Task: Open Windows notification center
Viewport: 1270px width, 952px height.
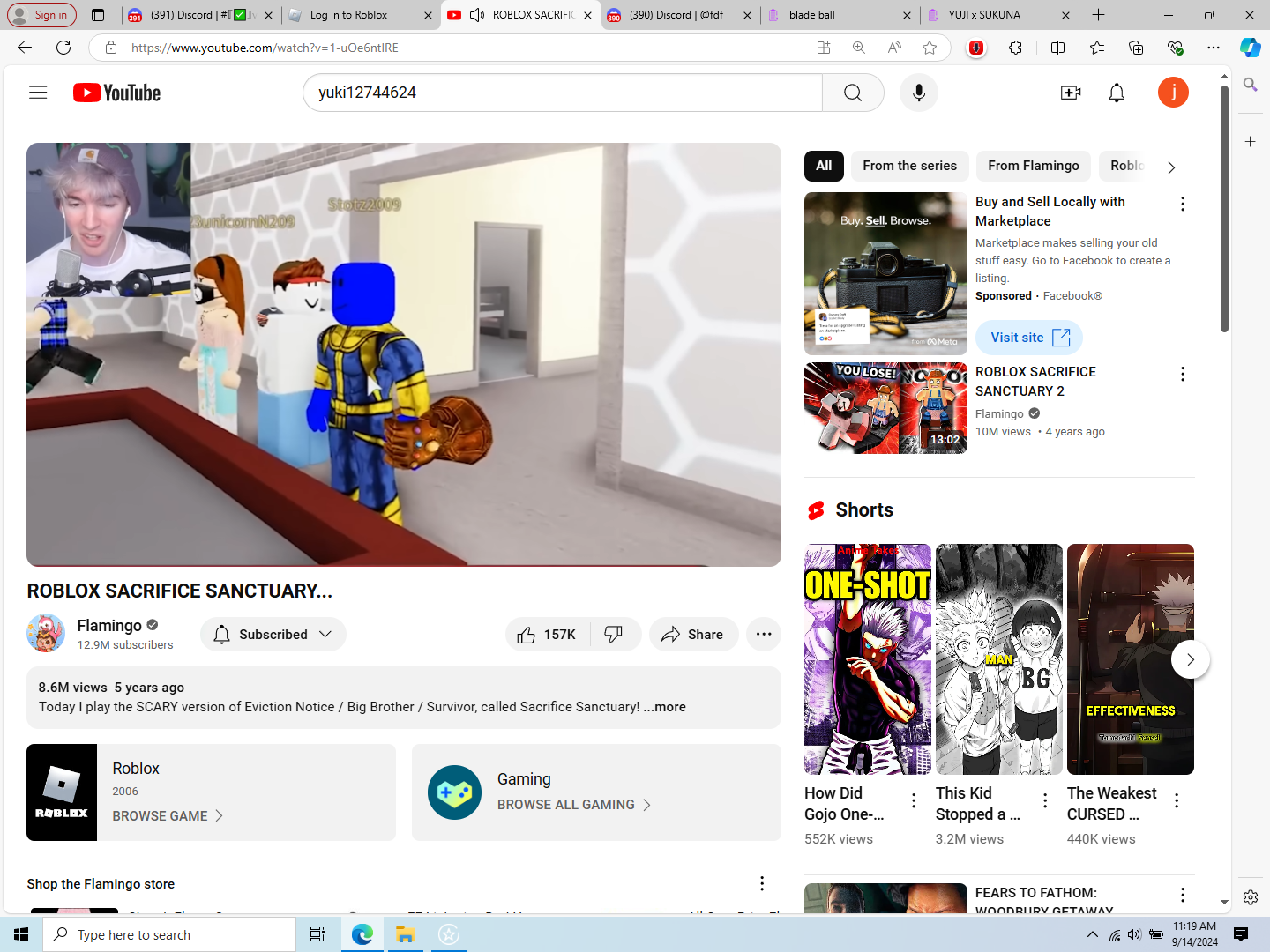Action: point(1241,934)
